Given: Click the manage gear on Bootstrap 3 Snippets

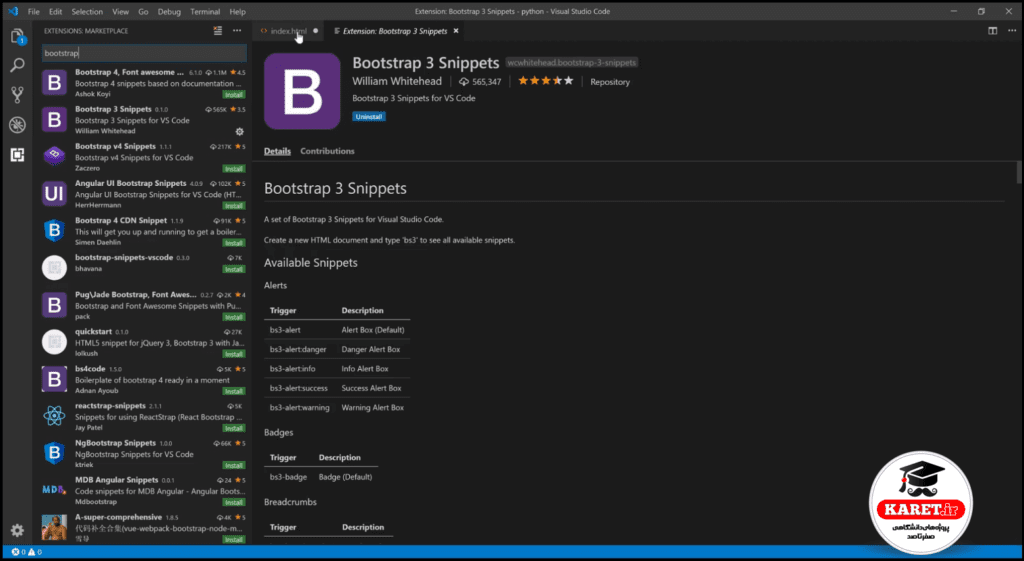Looking at the screenshot, I should click(240, 131).
